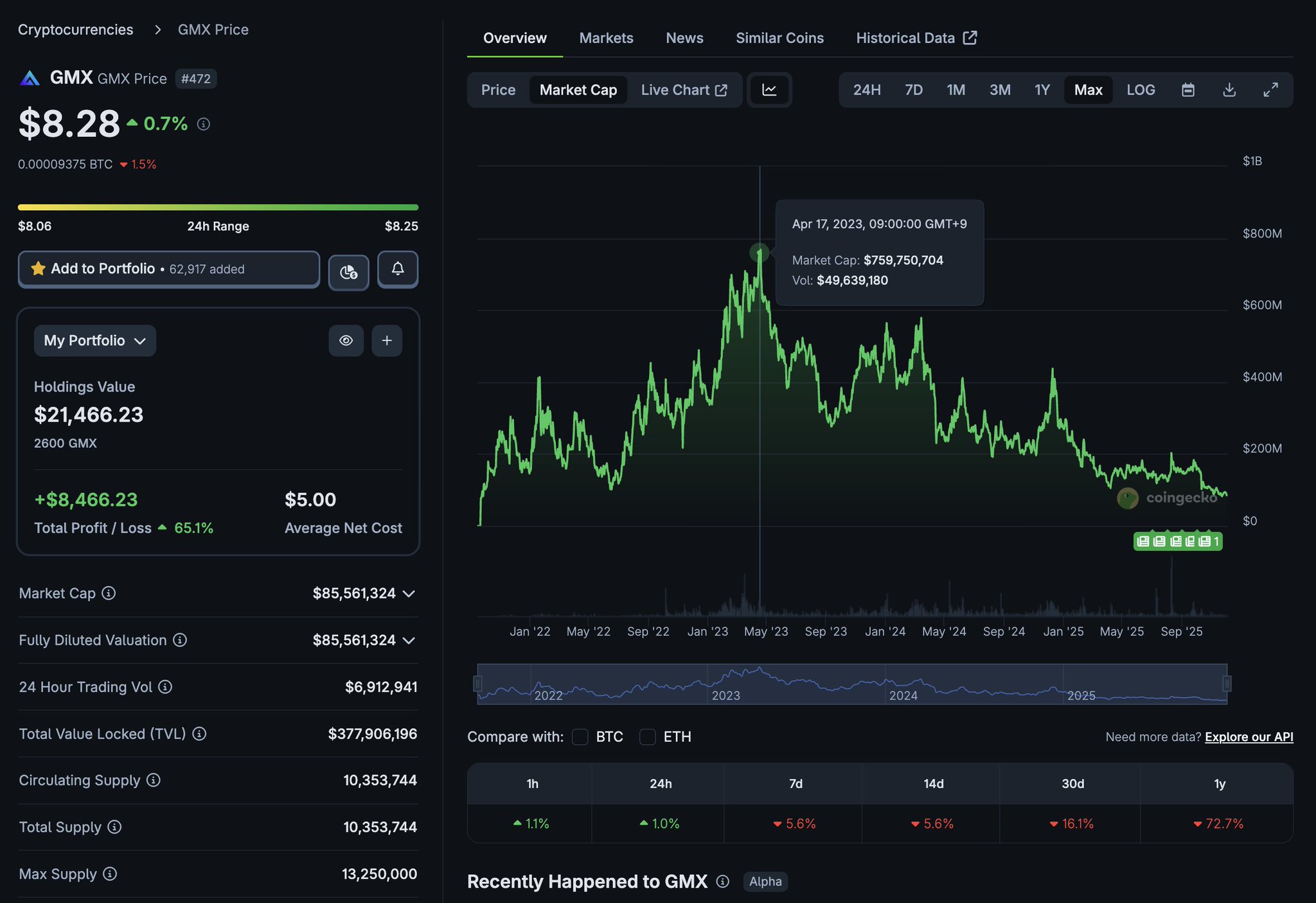This screenshot has height=903, width=1316.
Task: Open the Explore our API link
Action: pyautogui.click(x=1249, y=737)
